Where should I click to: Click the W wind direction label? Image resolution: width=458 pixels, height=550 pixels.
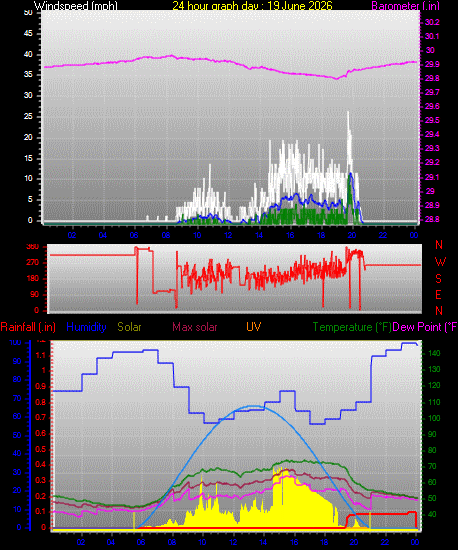pos(440,261)
